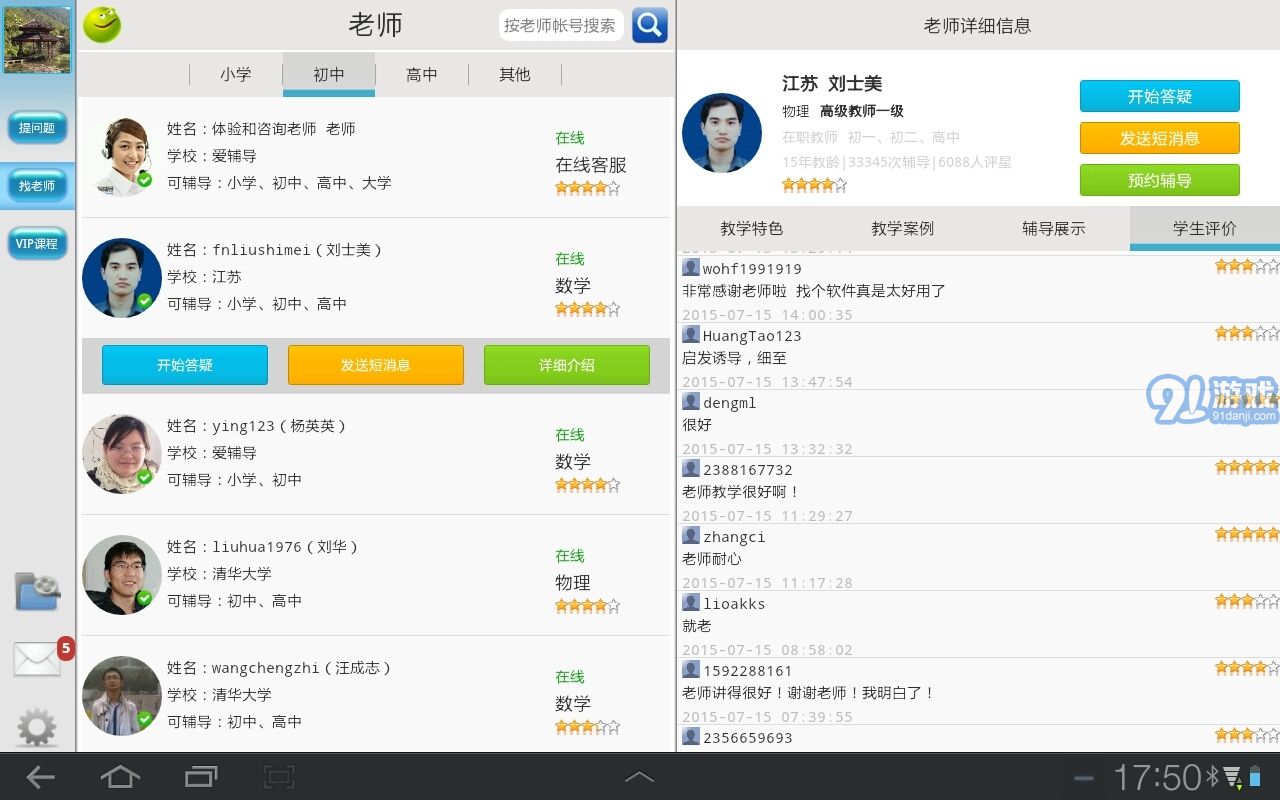Image resolution: width=1280 pixels, height=800 pixels.
Task: Open the zhangci user icon
Action: click(x=691, y=535)
